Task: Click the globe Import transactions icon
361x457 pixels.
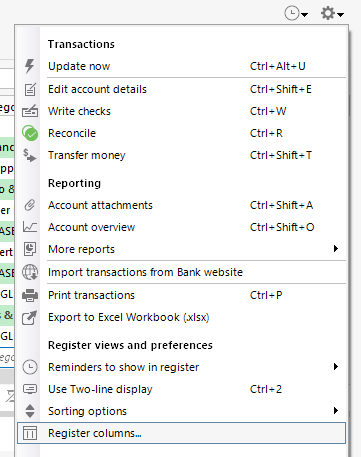Action: (x=30, y=272)
